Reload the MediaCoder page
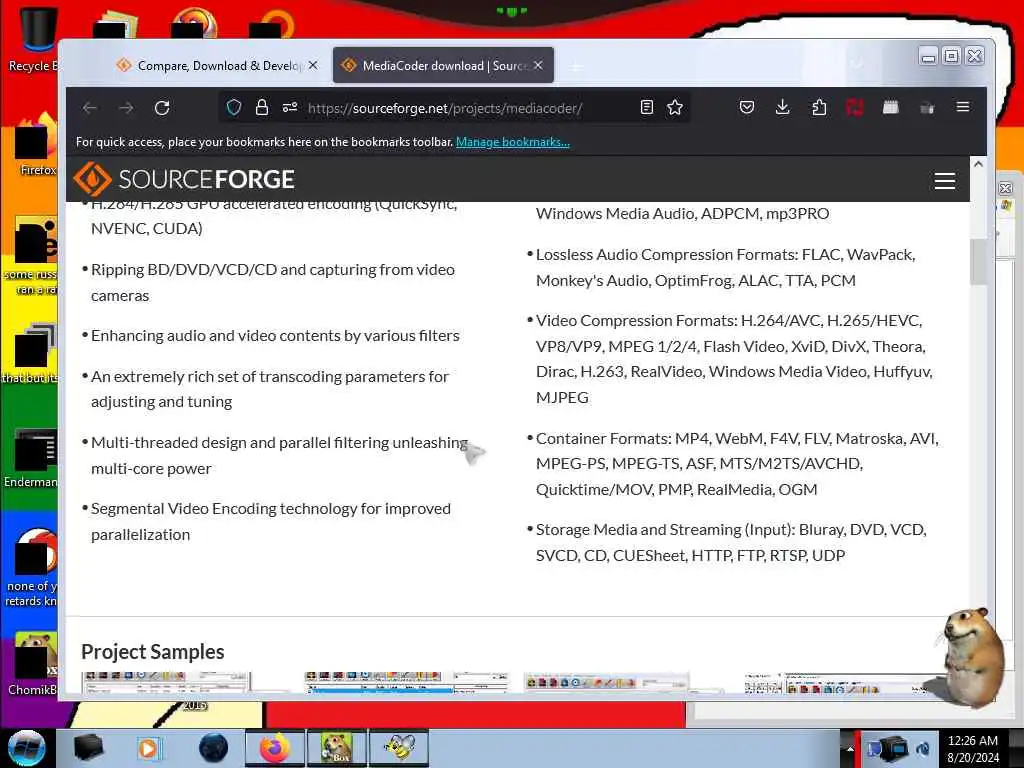1024x768 pixels. pyautogui.click(x=162, y=108)
